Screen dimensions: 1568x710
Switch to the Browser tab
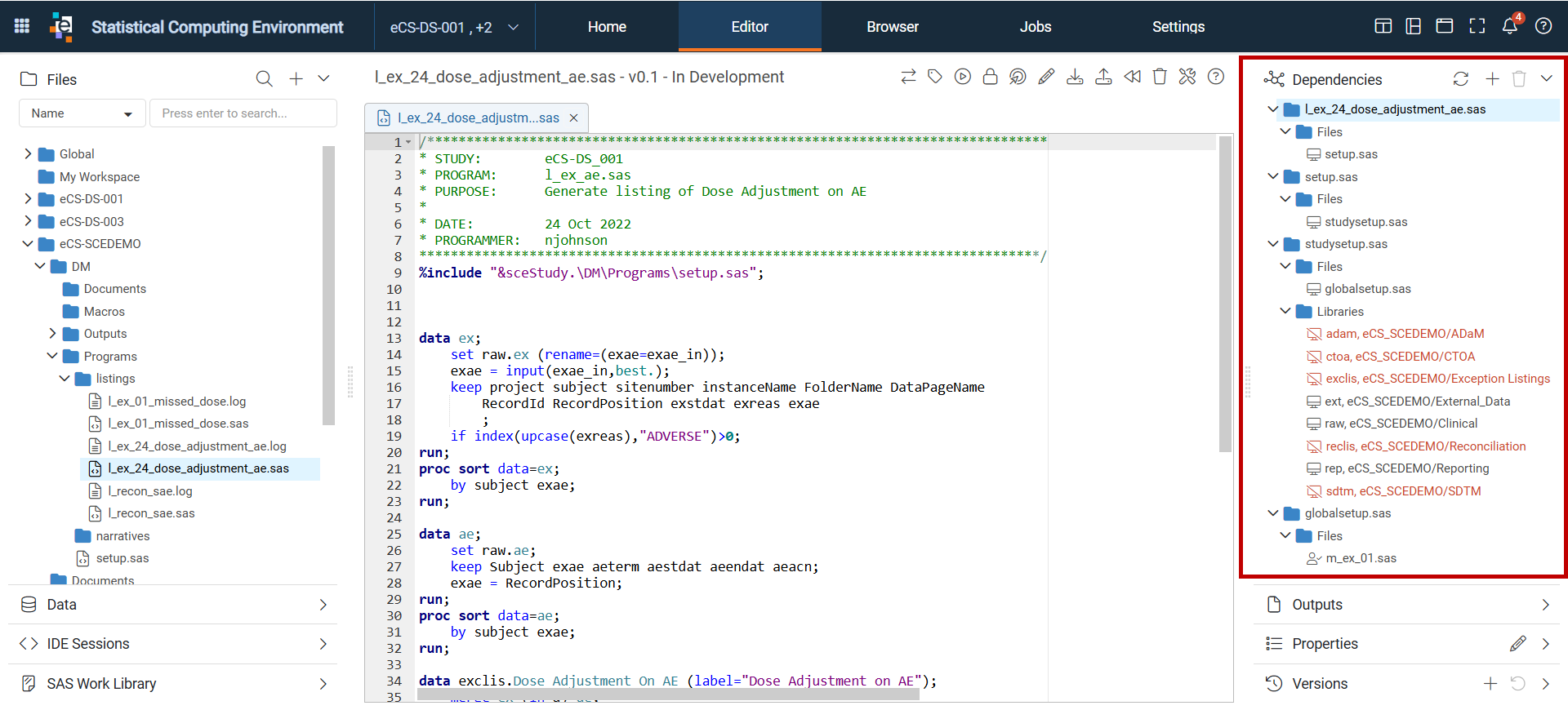(893, 27)
